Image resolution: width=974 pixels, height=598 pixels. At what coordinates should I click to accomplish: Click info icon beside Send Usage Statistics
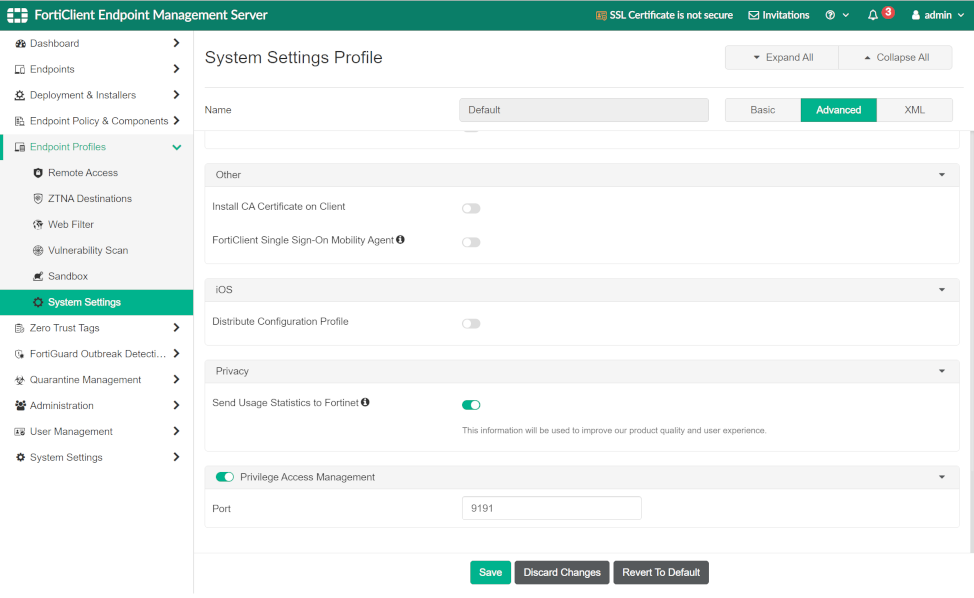(365, 402)
